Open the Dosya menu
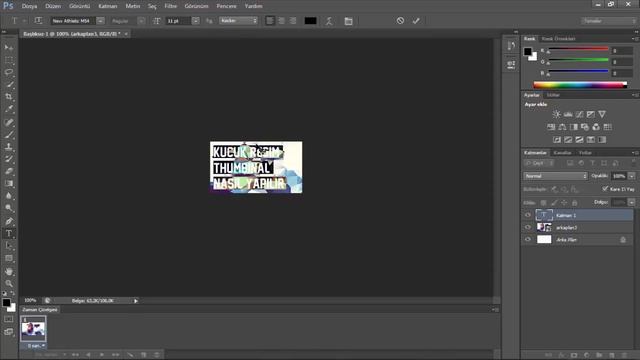This screenshot has height=360, width=640. pos(29,6)
